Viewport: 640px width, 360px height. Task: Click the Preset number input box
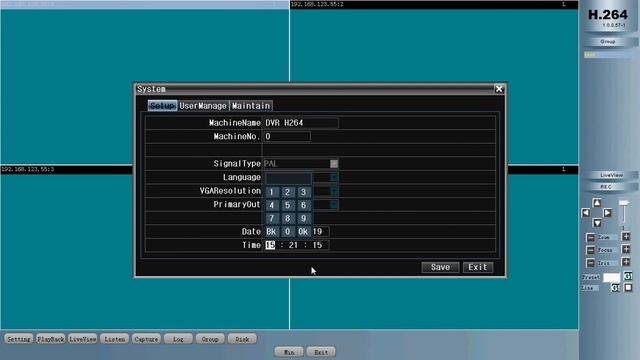coord(611,277)
